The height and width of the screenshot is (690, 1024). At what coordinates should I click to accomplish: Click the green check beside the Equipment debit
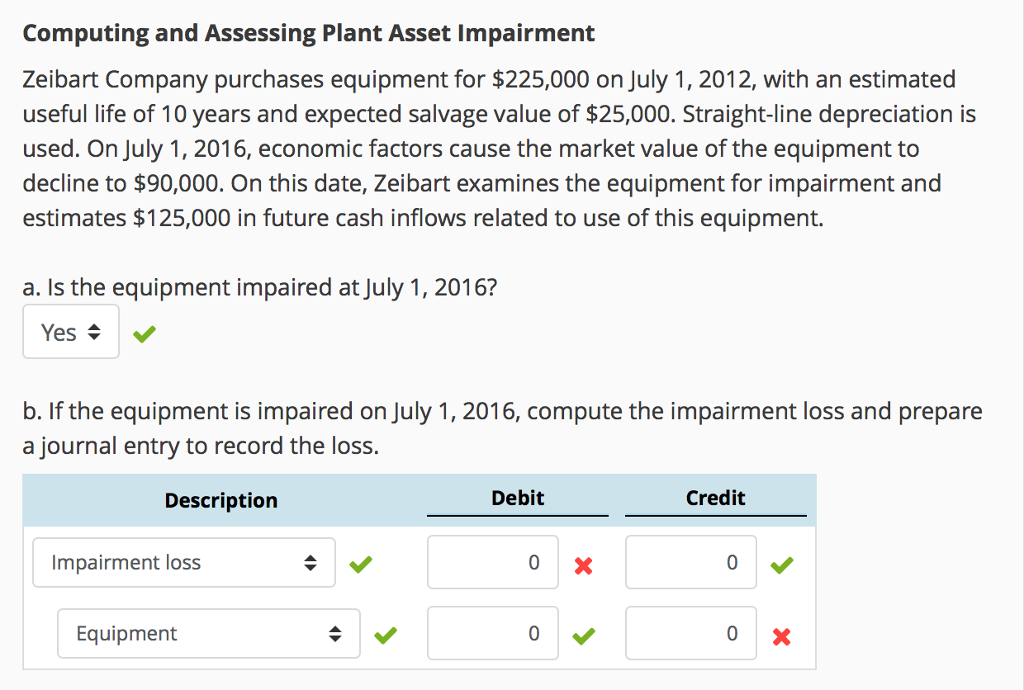click(x=583, y=635)
